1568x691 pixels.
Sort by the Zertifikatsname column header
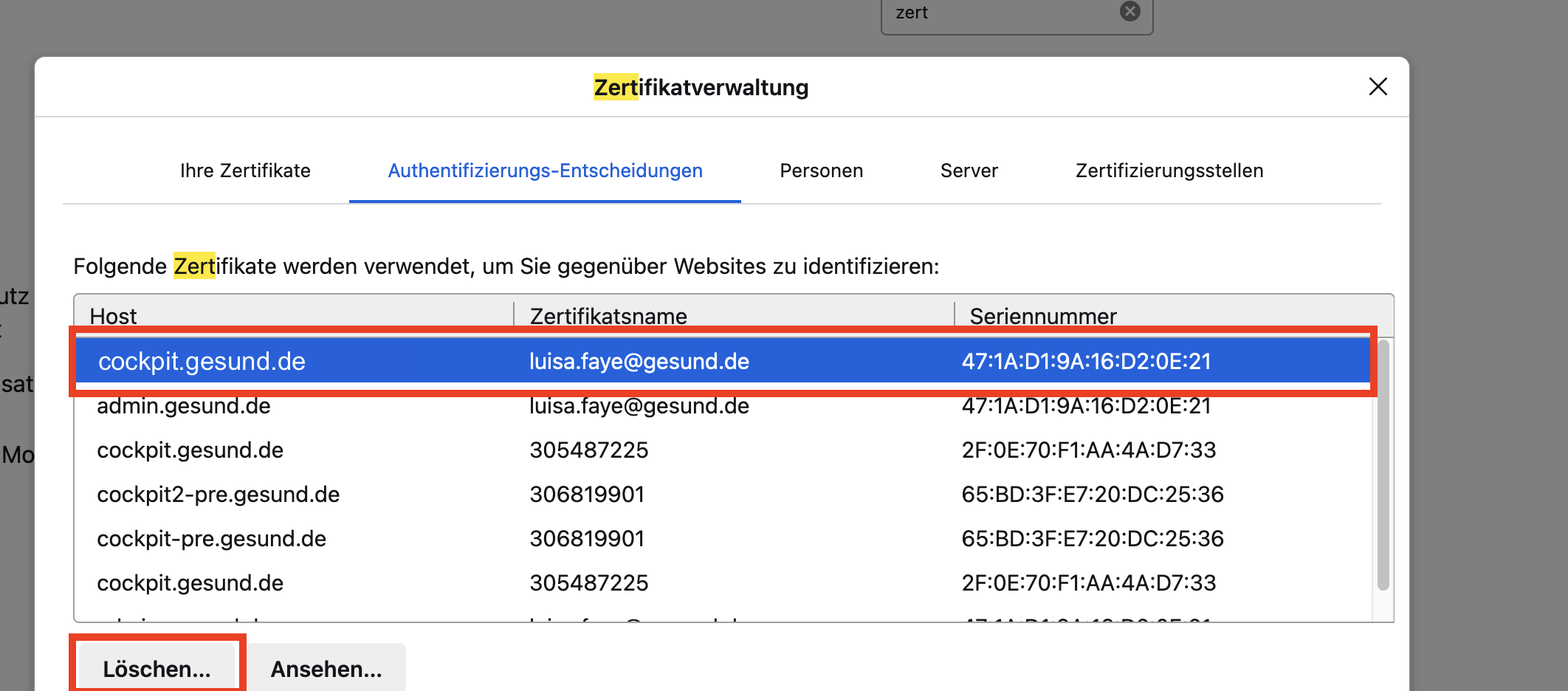click(734, 316)
